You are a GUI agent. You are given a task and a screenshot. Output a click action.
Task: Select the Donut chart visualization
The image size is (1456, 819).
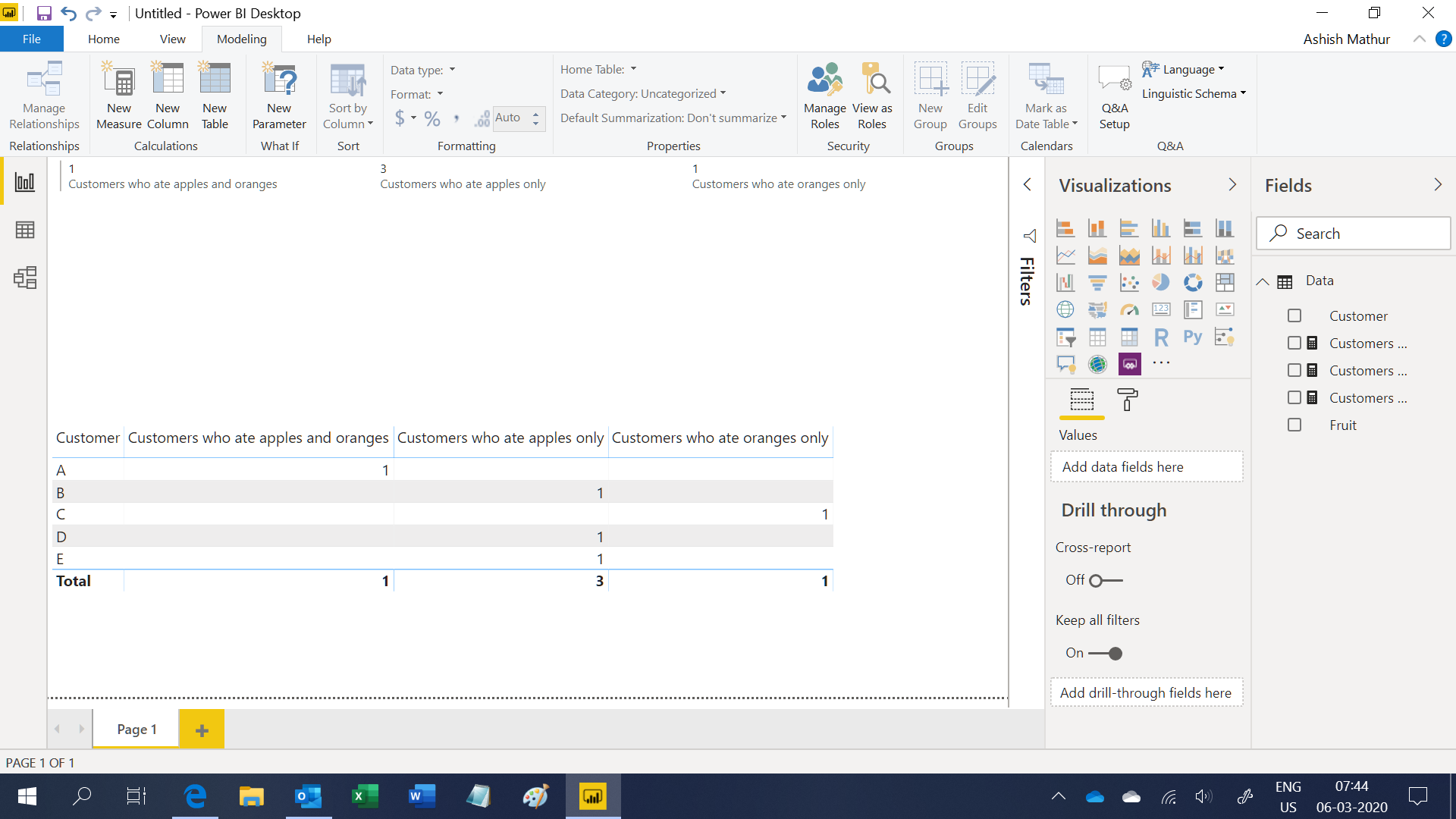[x=1193, y=283]
